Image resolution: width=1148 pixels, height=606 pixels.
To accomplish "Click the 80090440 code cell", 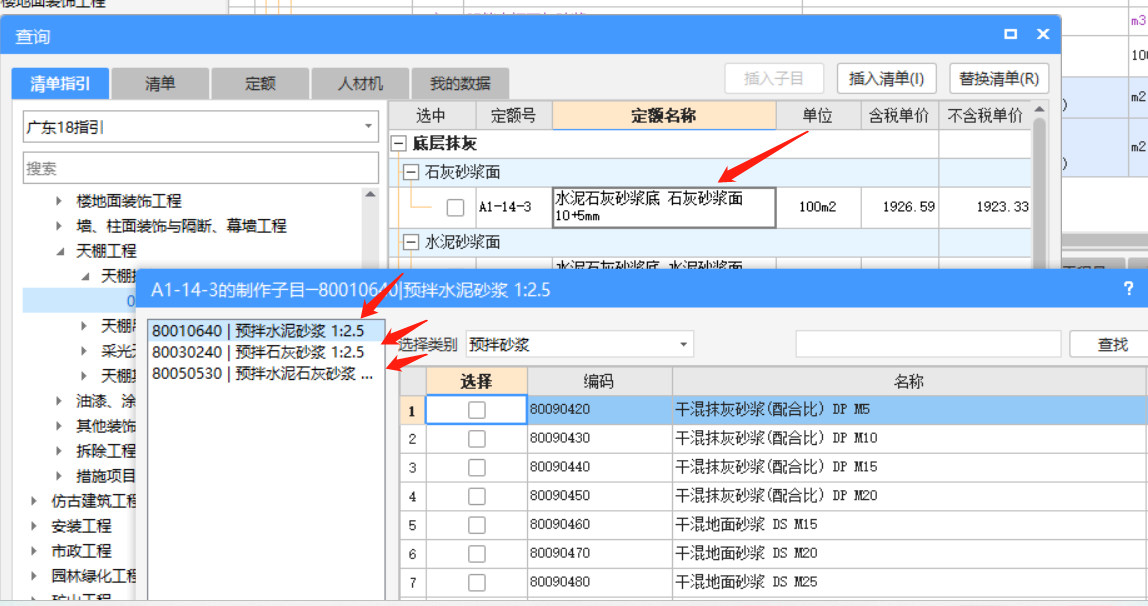I will pyautogui.click(x=599, y=467).
